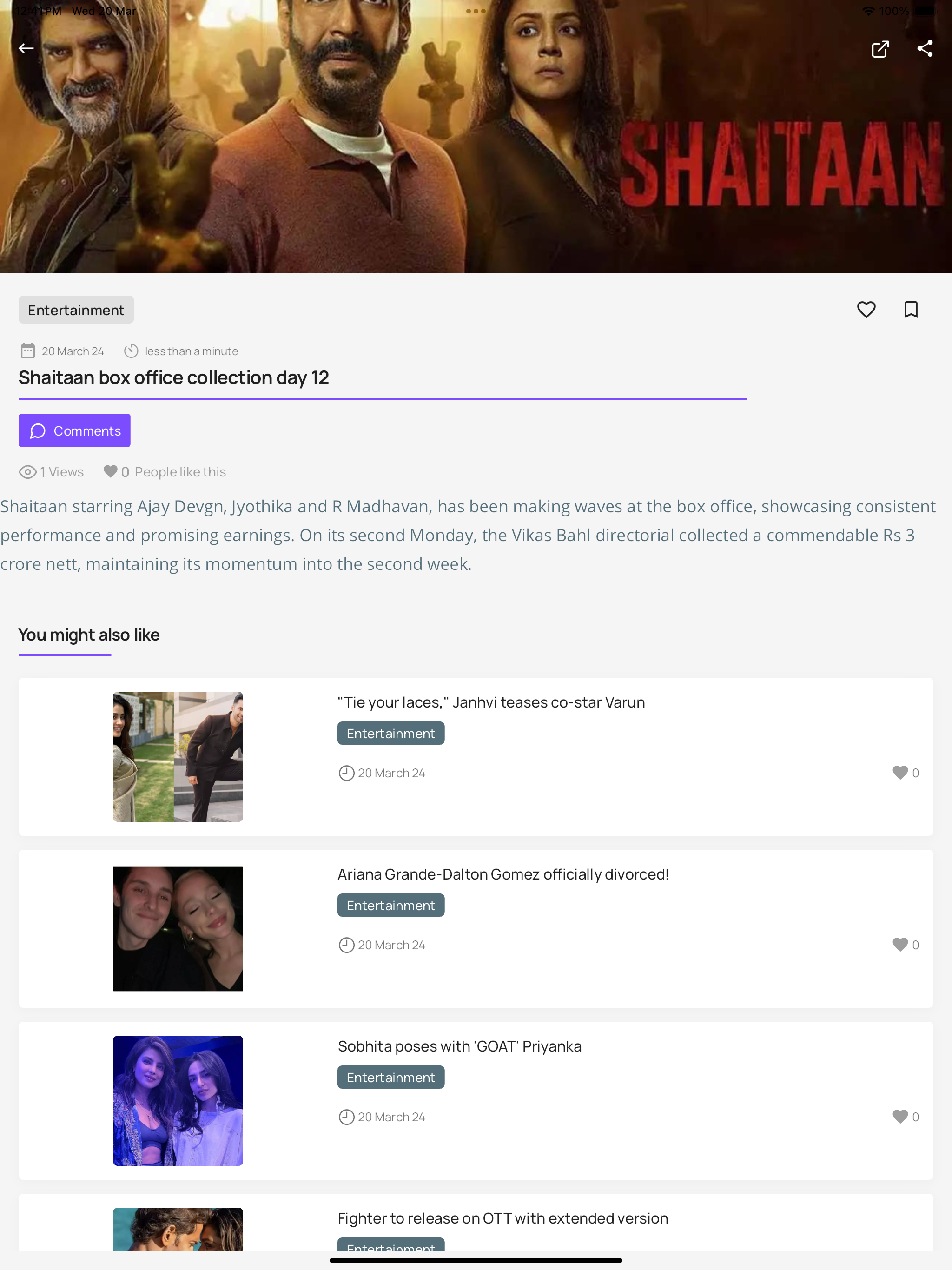Tap the Entertainment category chip under the banner
Screen dimensions: 952x1270
76,310
